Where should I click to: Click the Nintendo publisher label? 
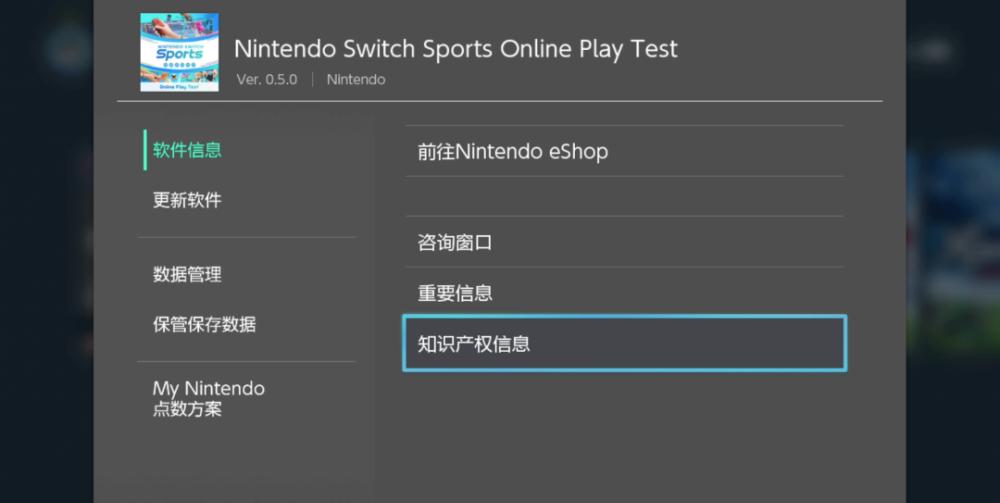click(356, 80)
